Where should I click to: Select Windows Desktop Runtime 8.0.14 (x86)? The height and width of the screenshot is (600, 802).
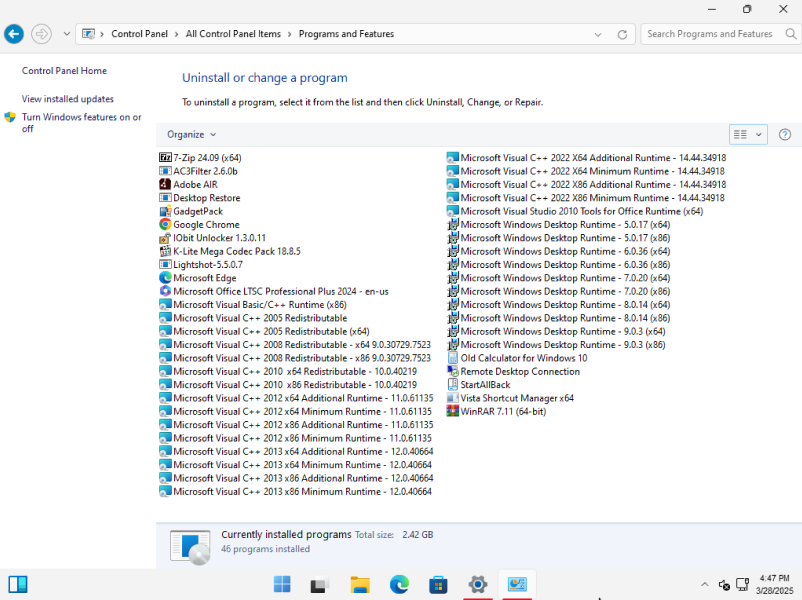tap(559, 318)
